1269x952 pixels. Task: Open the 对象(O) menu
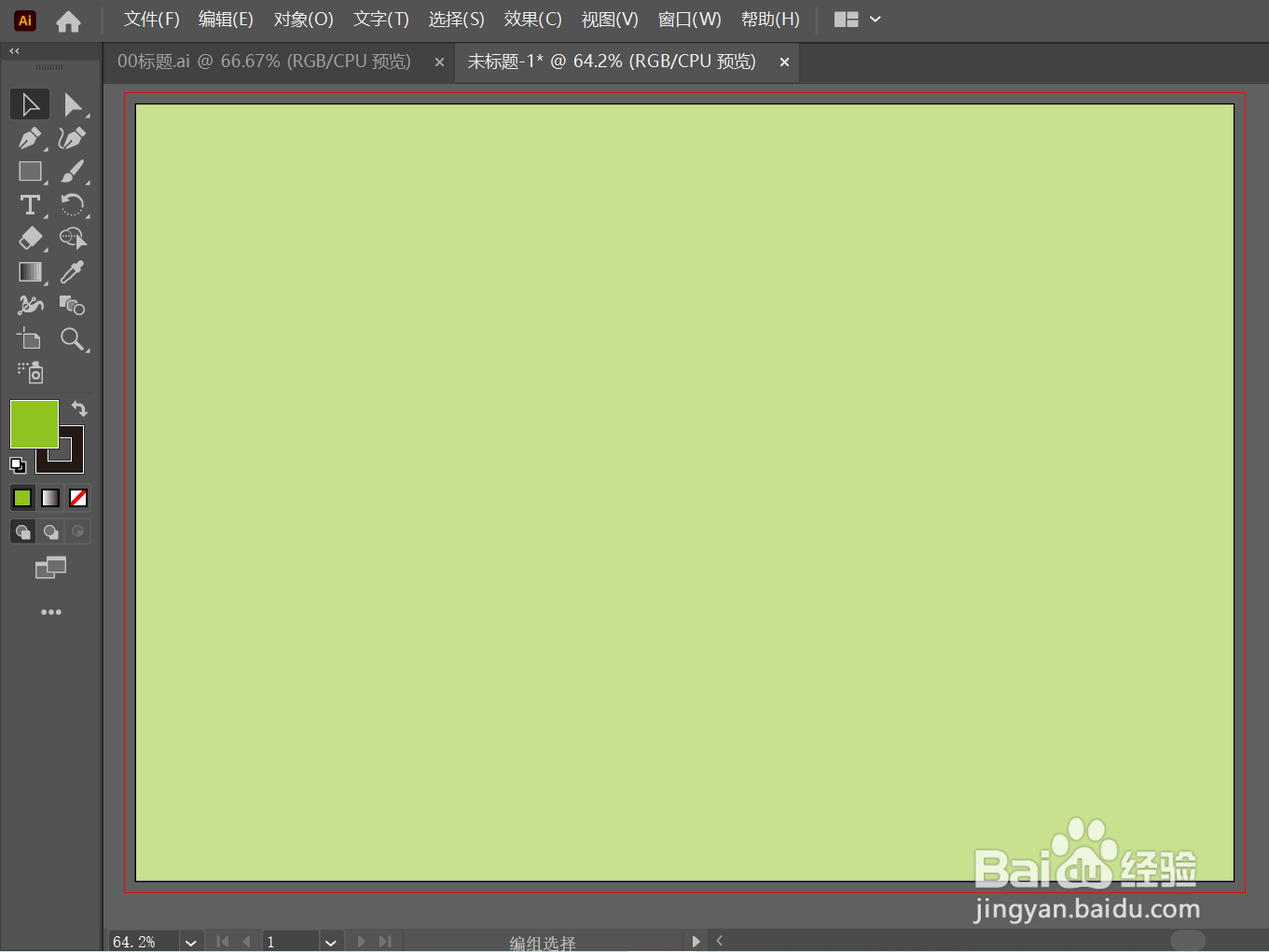coord(303,20)
